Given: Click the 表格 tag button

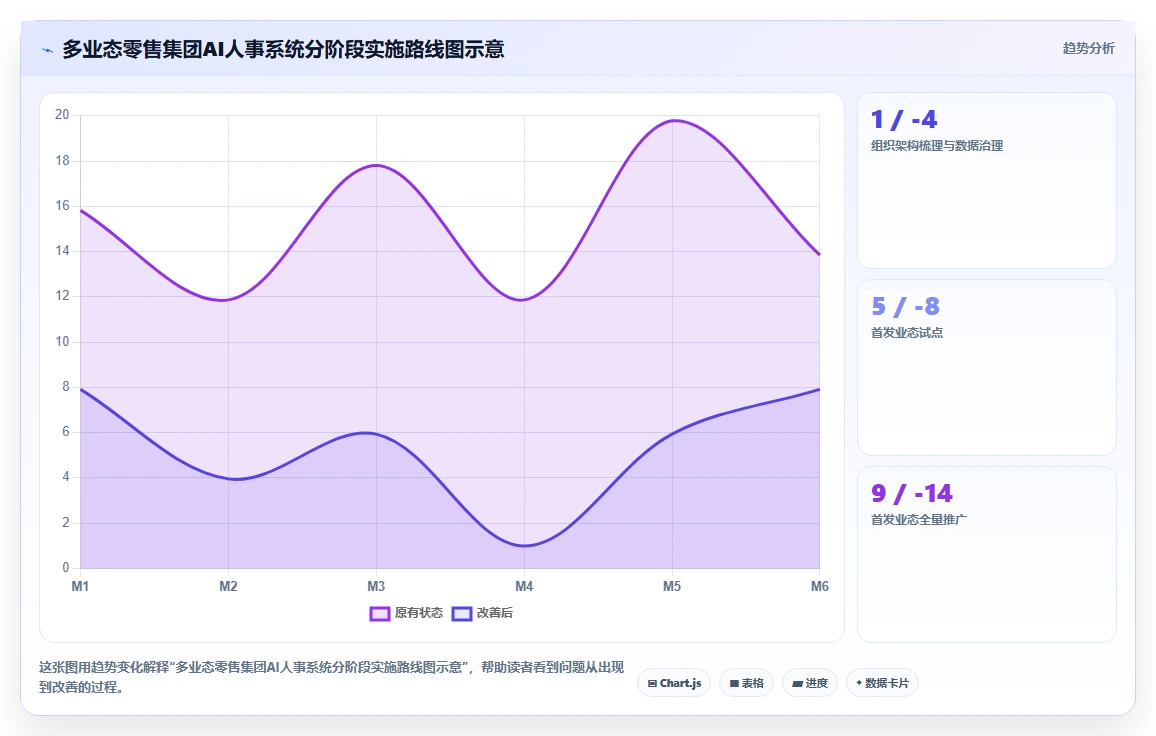Looking at the screenshot, I should (x=746, y=683).
